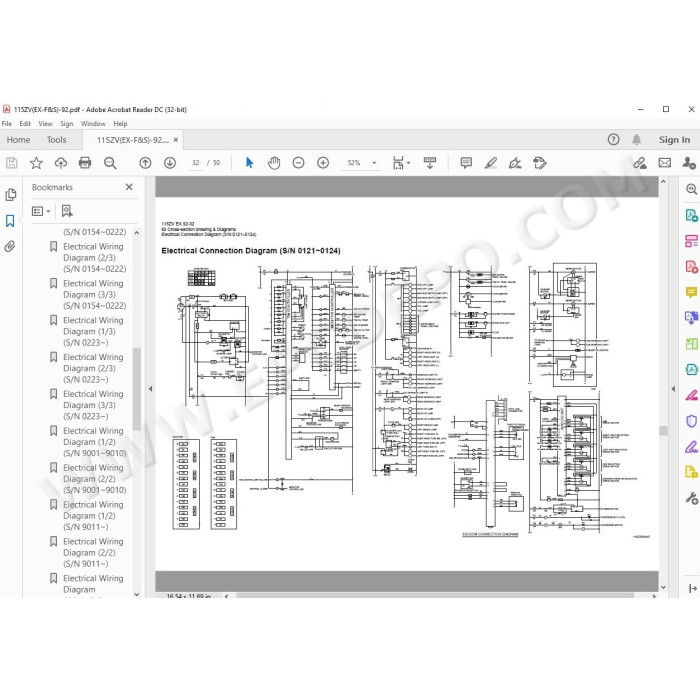Click the document vertical scrollbar thumb
Viewport: 700px width, 700px height.
(x=663, y=430)
